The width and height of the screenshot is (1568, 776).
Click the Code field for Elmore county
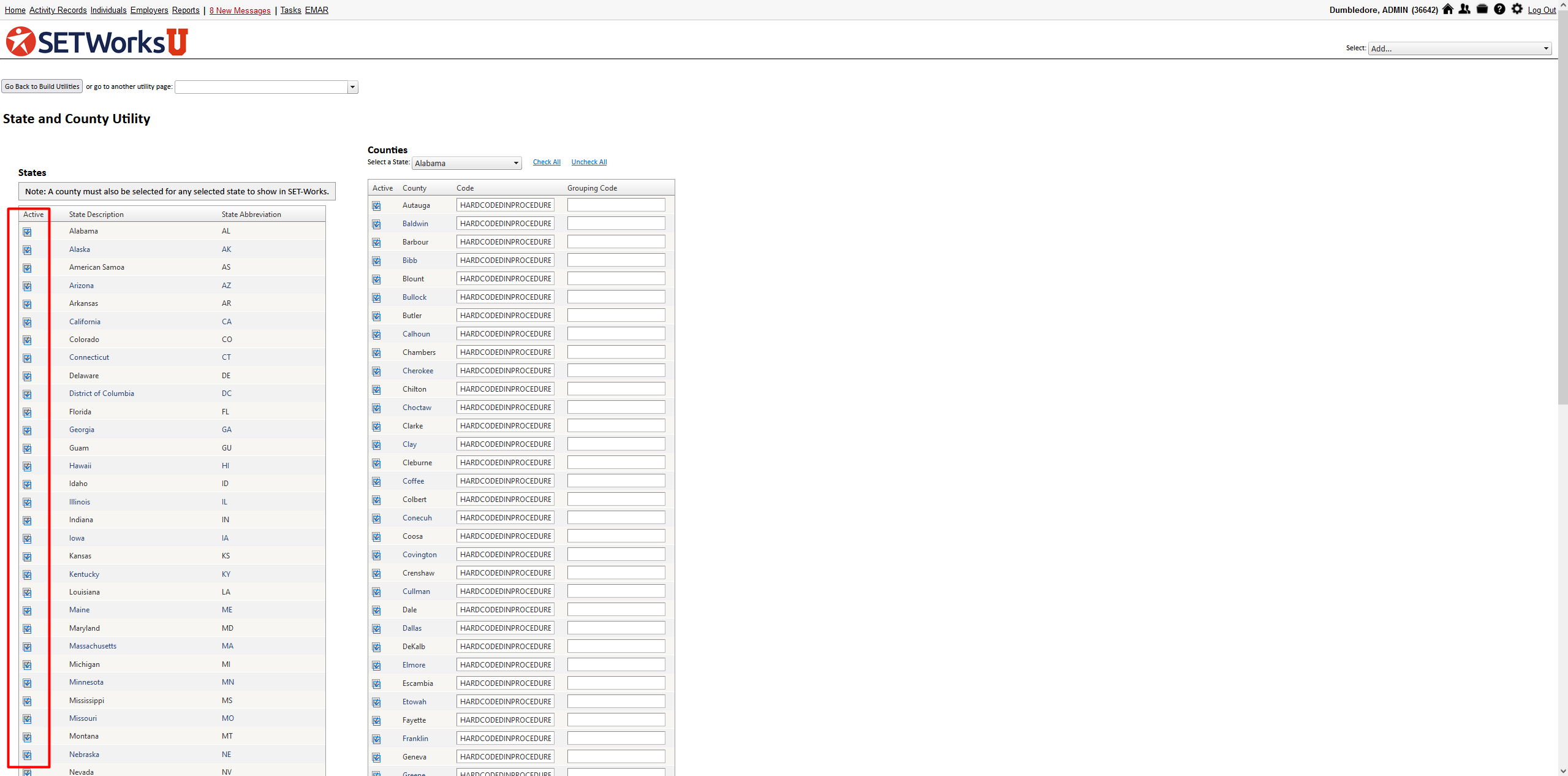click(506, 664)
